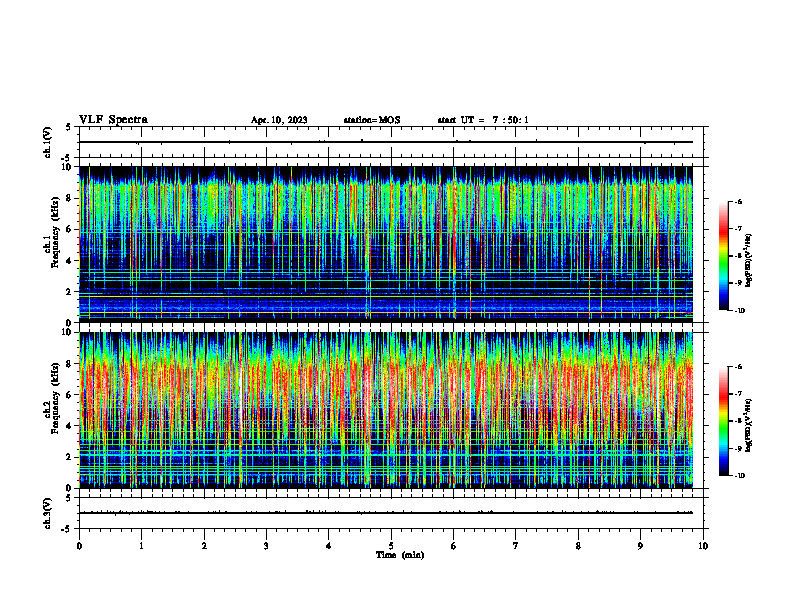Click tick label "6" on the Time axis
This screenshot has height=612, width=792.
454,546
